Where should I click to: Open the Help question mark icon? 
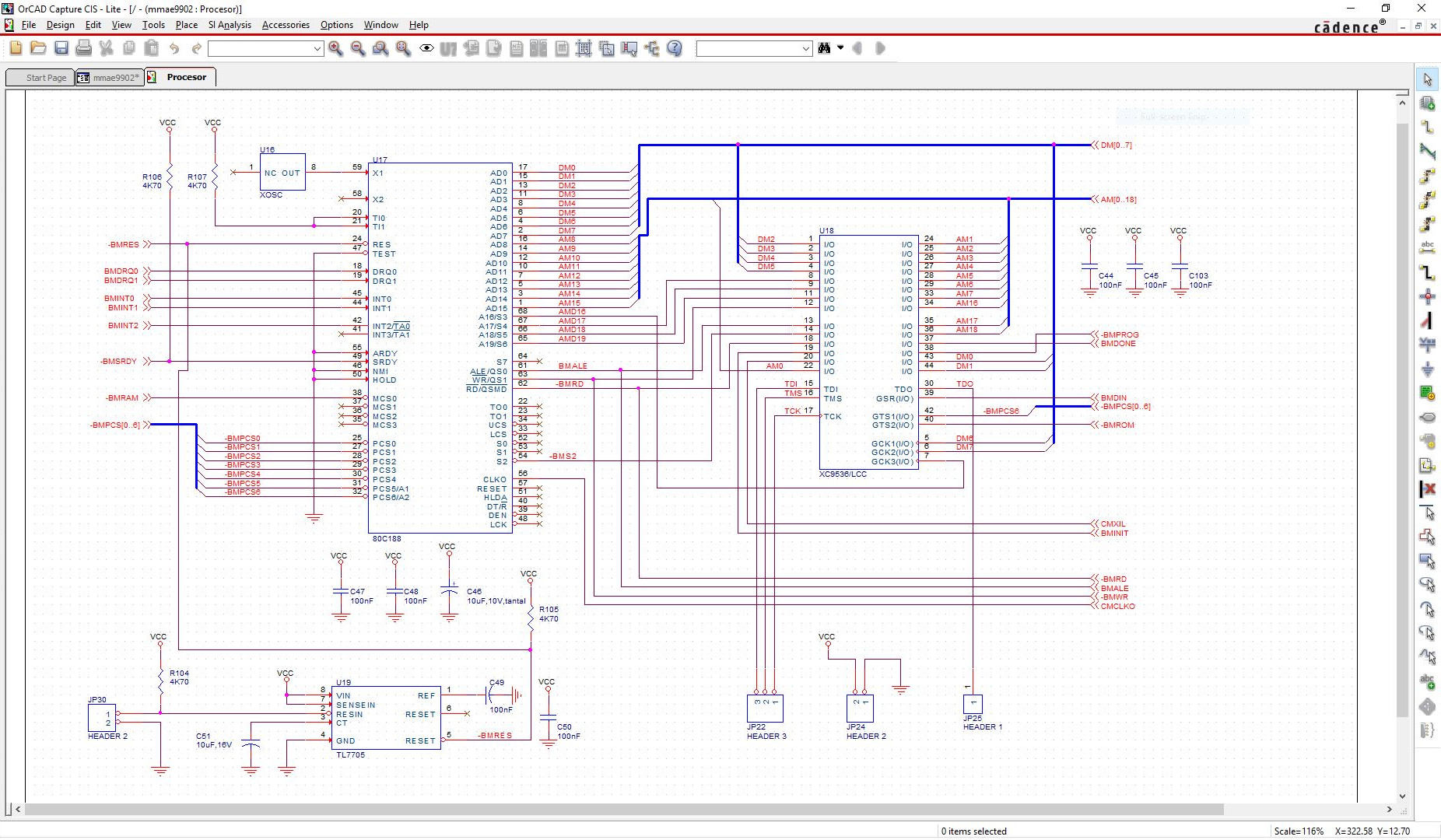675,48
